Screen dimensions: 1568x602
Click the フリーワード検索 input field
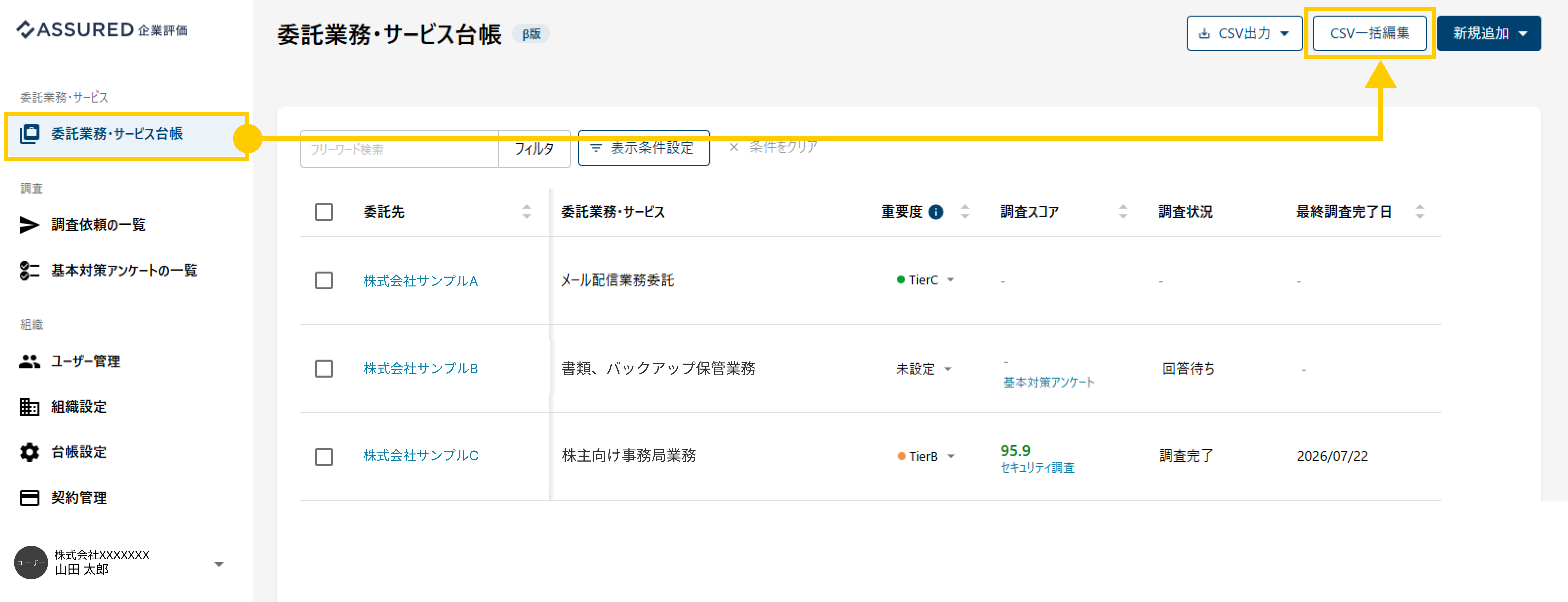(399, 149)
